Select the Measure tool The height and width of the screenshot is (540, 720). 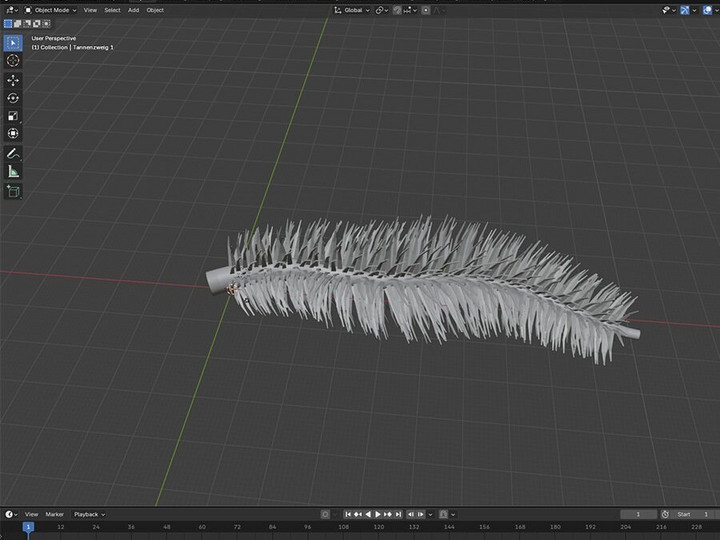pos(13,172)
